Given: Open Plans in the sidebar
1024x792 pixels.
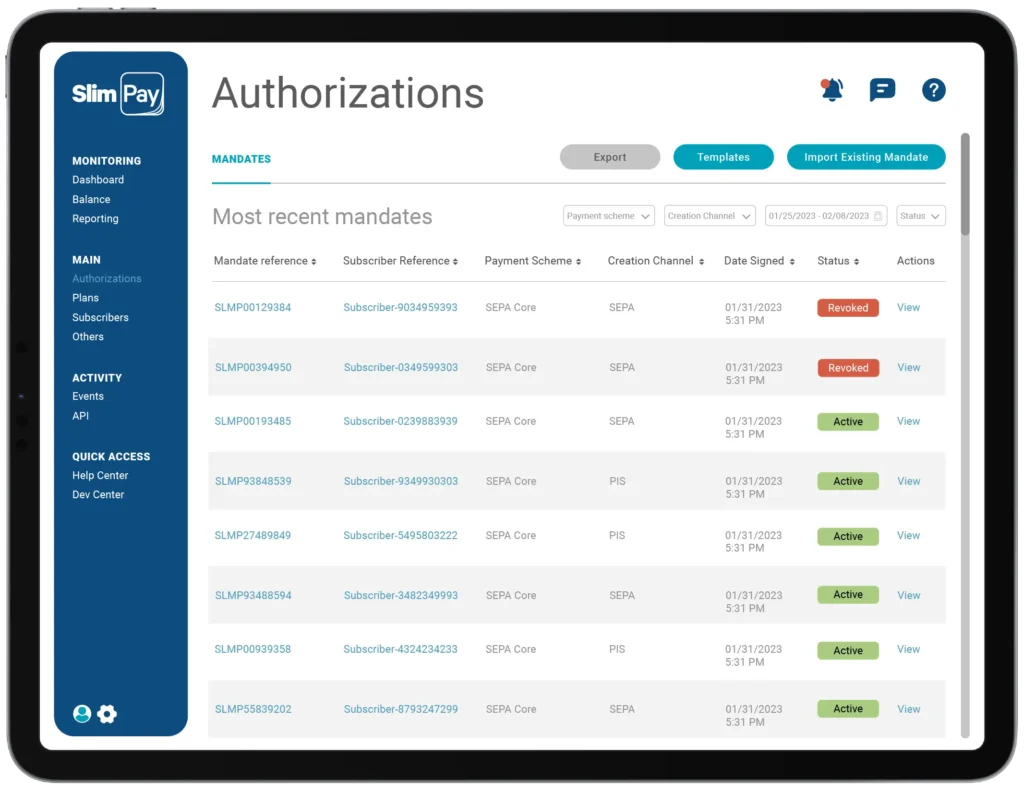Looking at the screenshot, I should [86, 298].
